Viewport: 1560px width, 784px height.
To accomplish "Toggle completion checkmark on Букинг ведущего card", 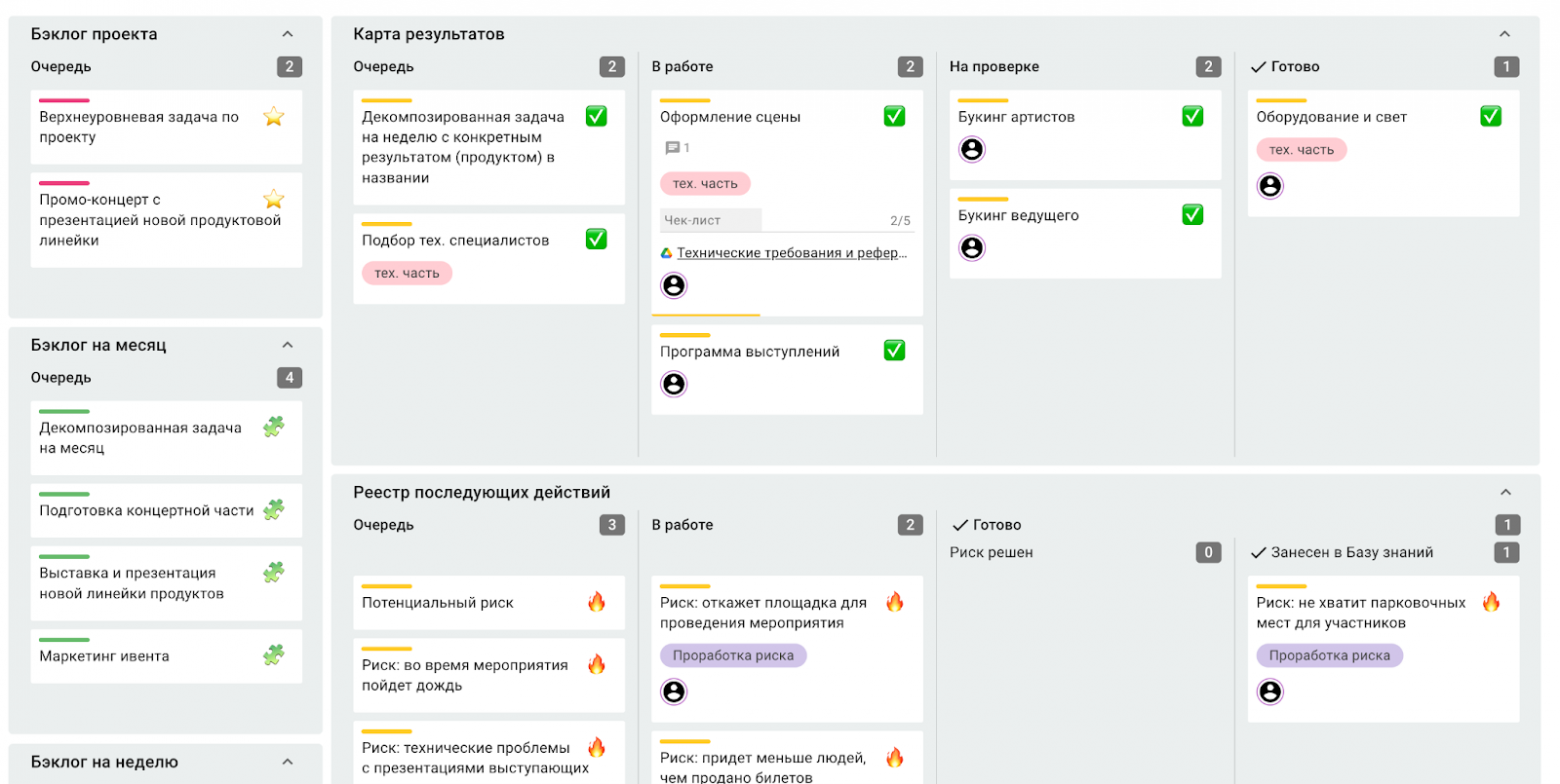I will click(1194, 215).
